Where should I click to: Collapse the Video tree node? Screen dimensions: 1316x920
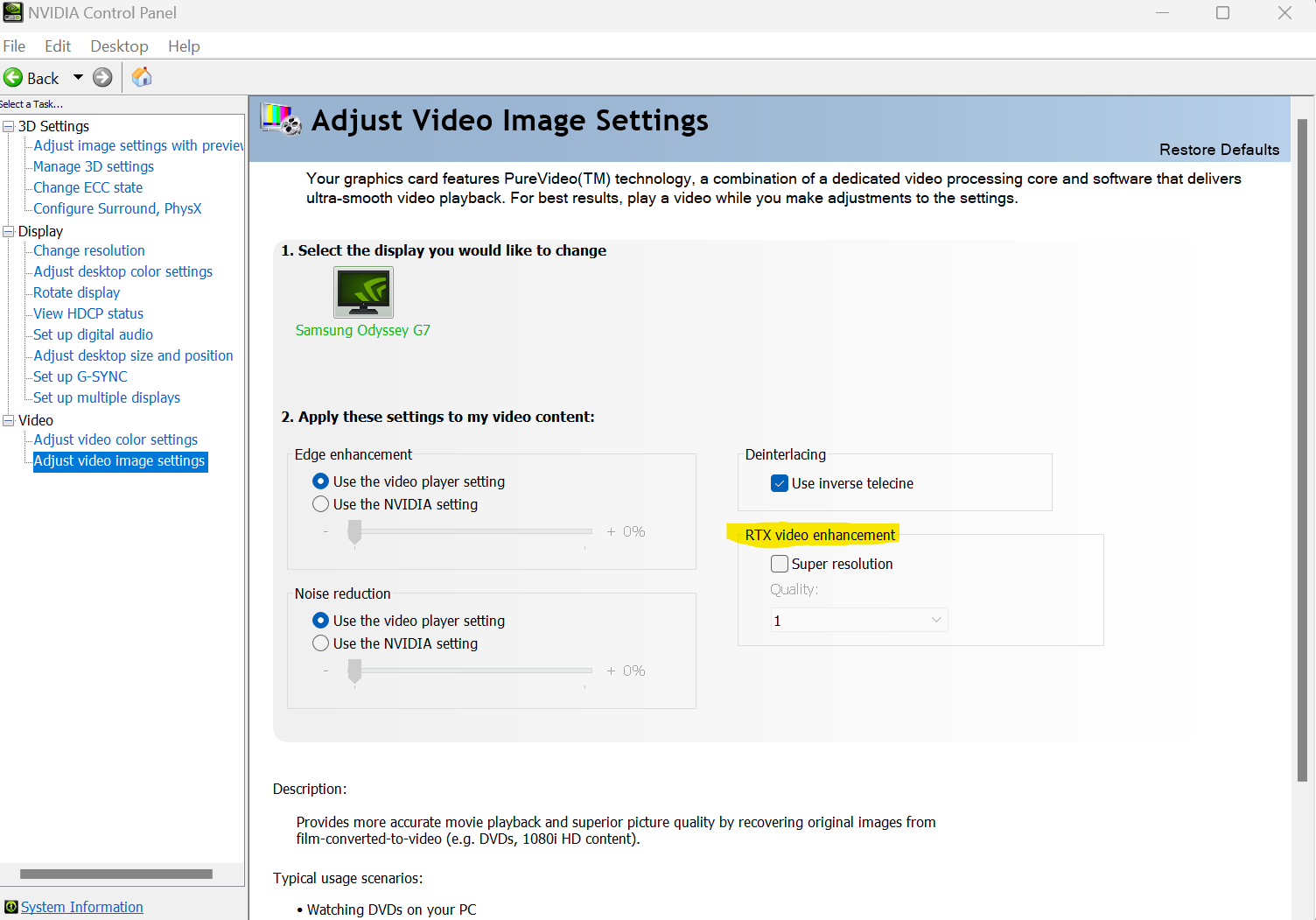point(9,420)
